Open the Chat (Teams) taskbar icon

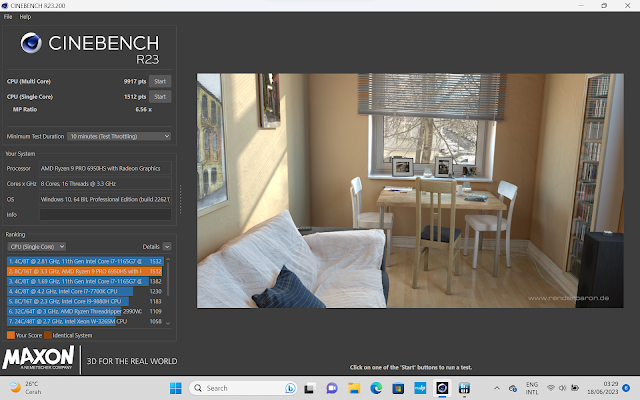point(332,388)
